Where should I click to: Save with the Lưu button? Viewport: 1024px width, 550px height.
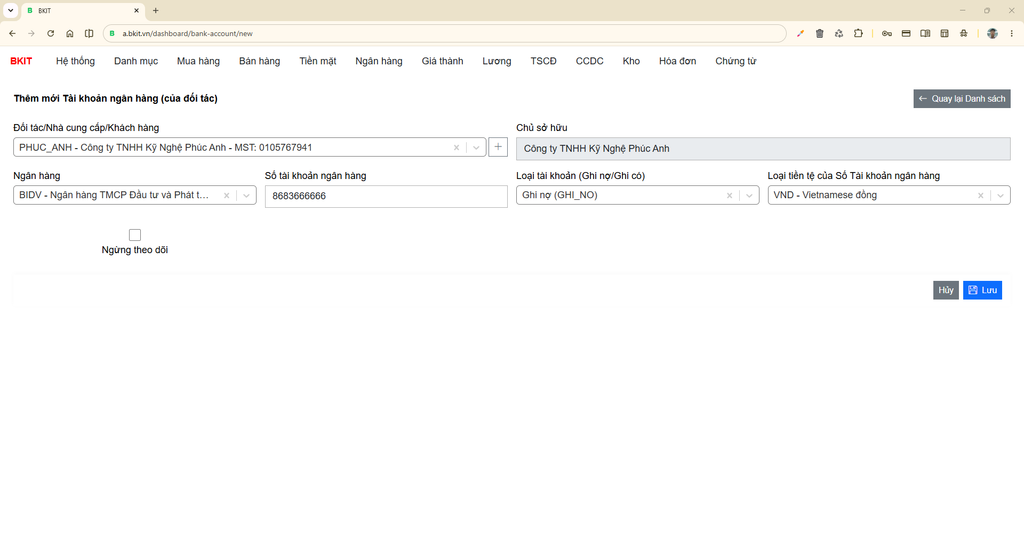(x=982, y=290)
